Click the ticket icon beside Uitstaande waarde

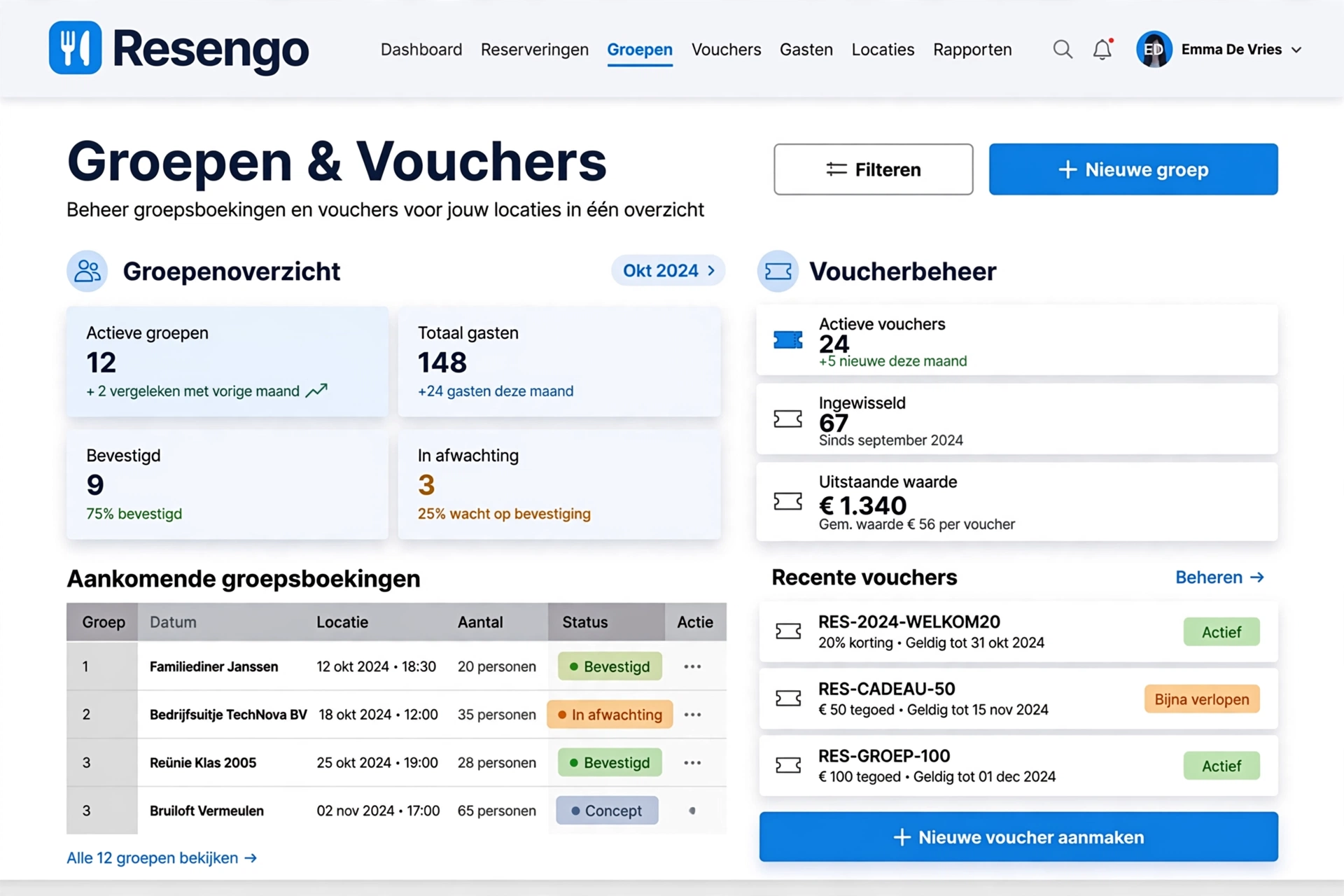pos(787,501)
